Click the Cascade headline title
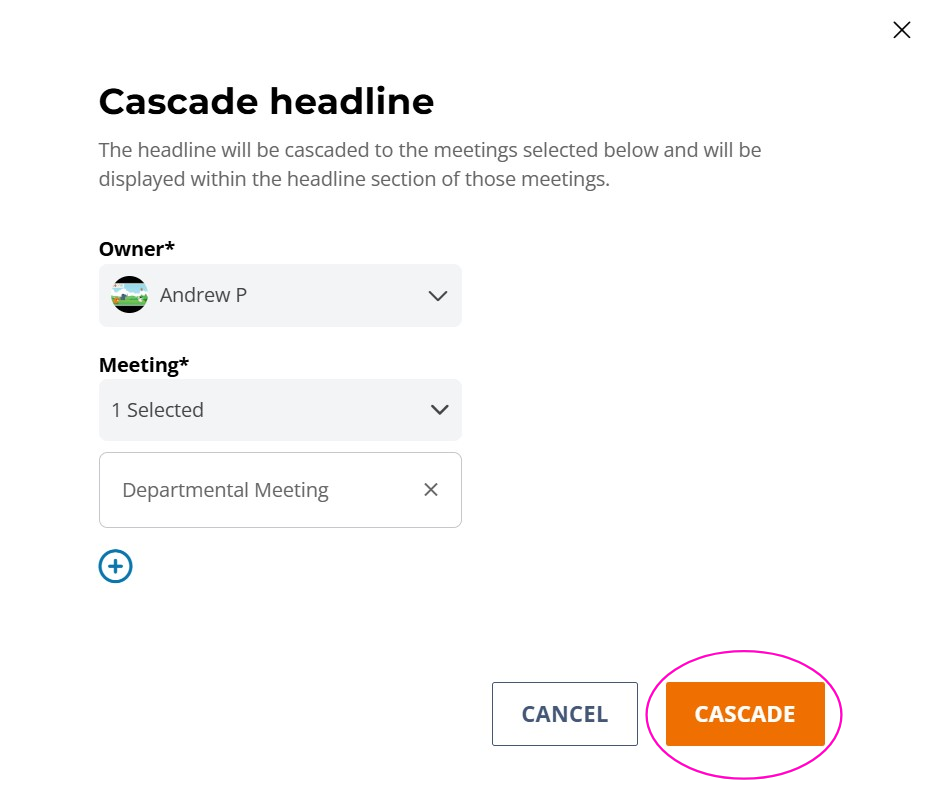 [x=266, y=101]
